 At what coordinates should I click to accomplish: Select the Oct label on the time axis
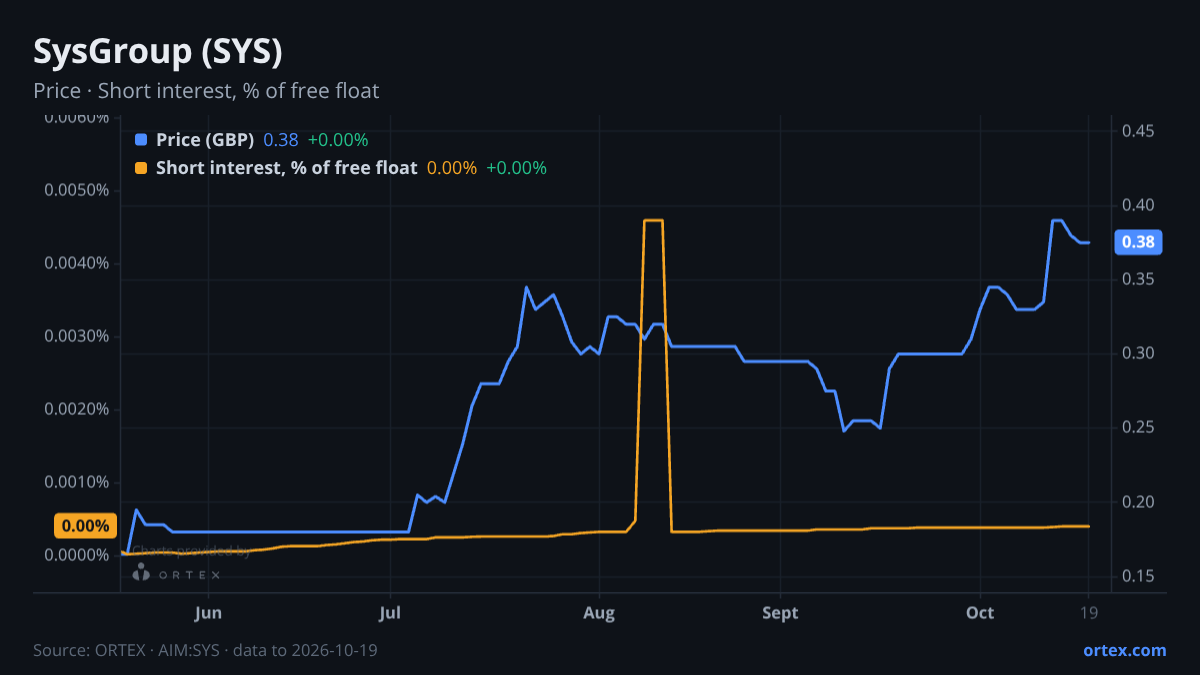coord(980,613)
